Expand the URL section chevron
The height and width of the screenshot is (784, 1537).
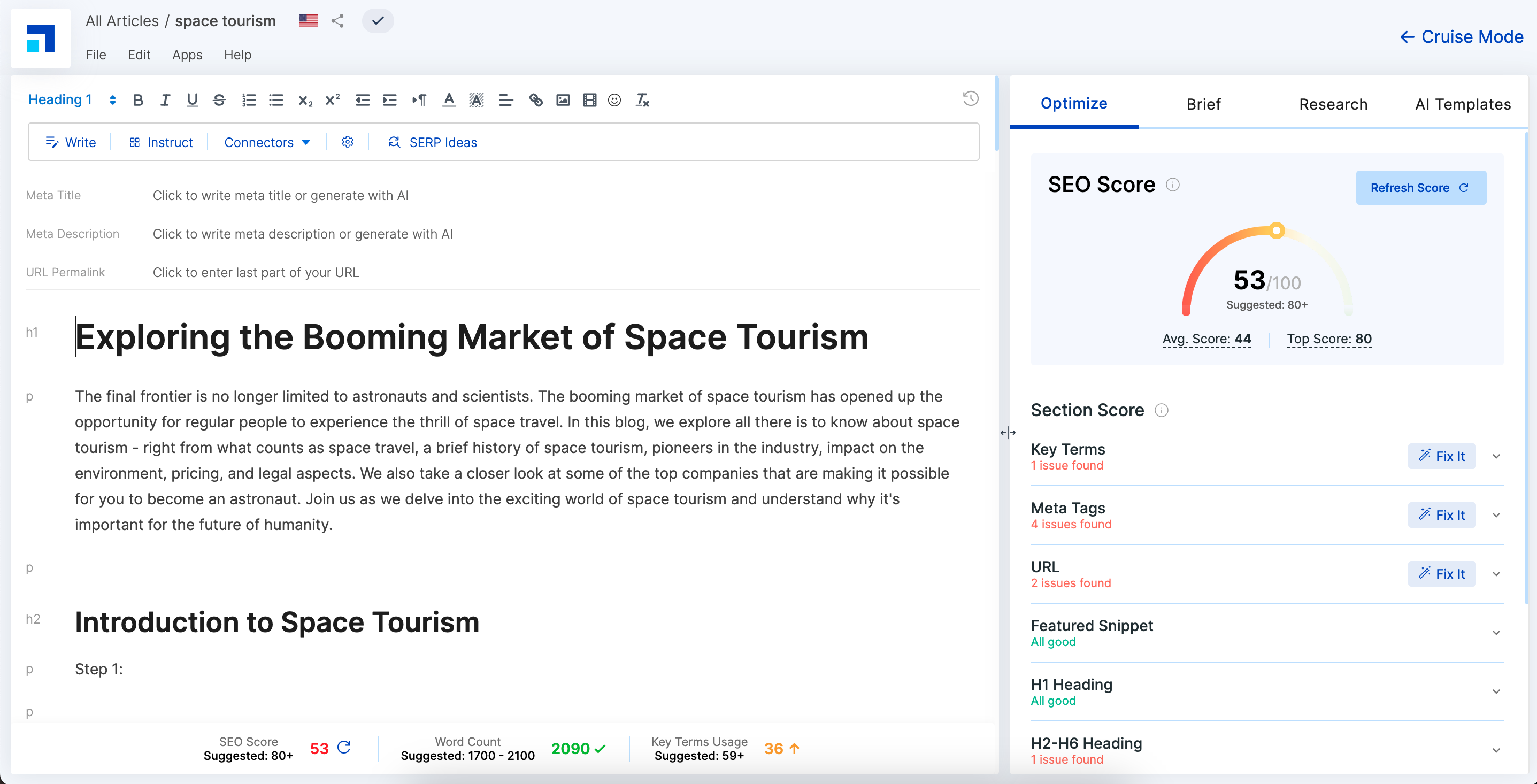tap(1496, 574)
